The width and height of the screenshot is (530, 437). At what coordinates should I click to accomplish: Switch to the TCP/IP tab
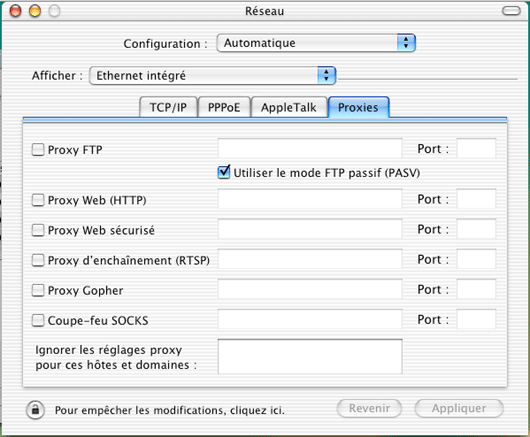[168, 107]
